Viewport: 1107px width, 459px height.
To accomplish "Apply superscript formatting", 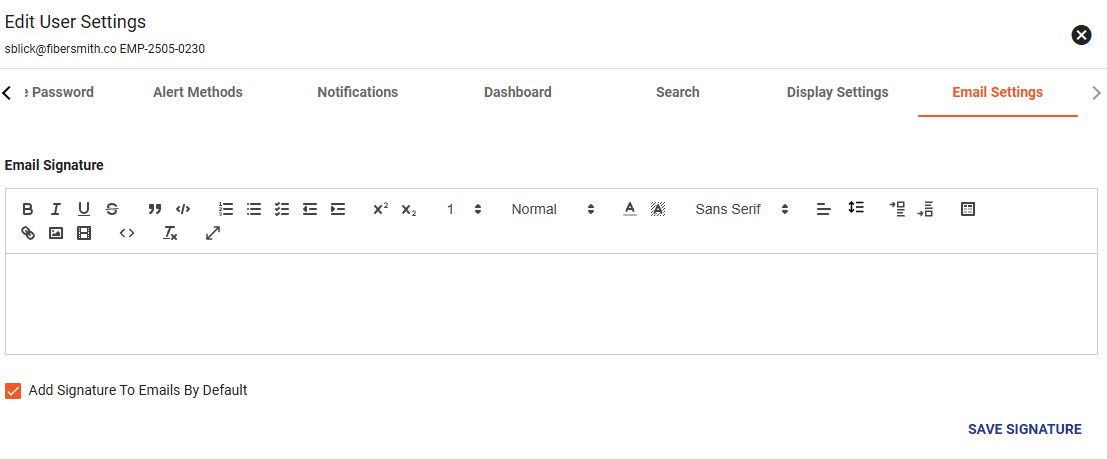I will (x=381, y=209).
